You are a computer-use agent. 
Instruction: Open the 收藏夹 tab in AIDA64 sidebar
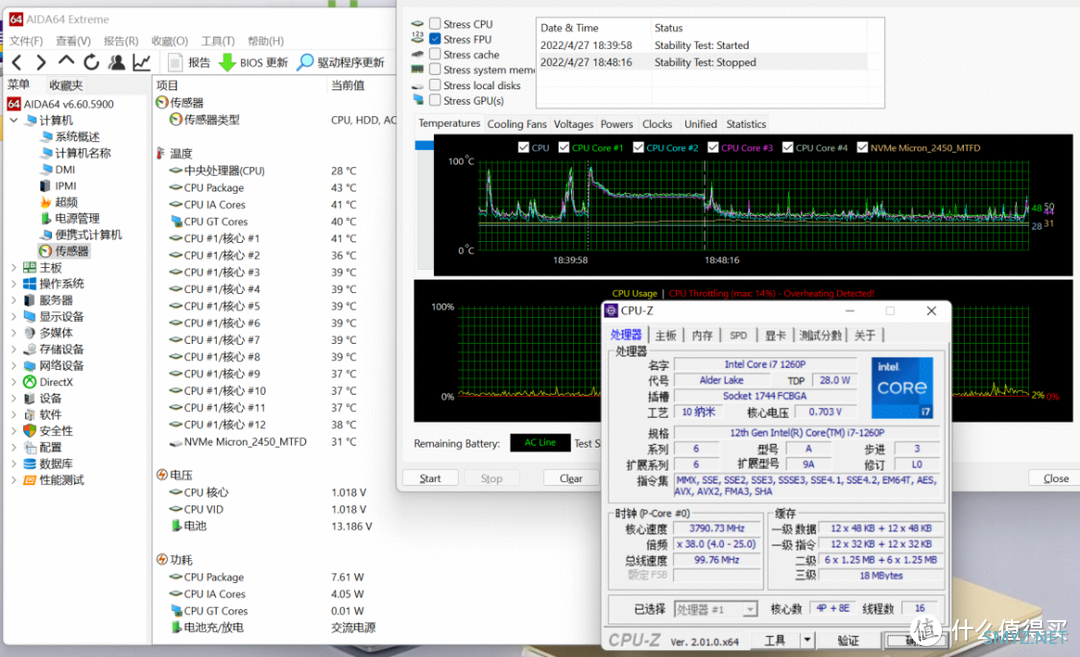pyautogui.click(x=66, y=85)
